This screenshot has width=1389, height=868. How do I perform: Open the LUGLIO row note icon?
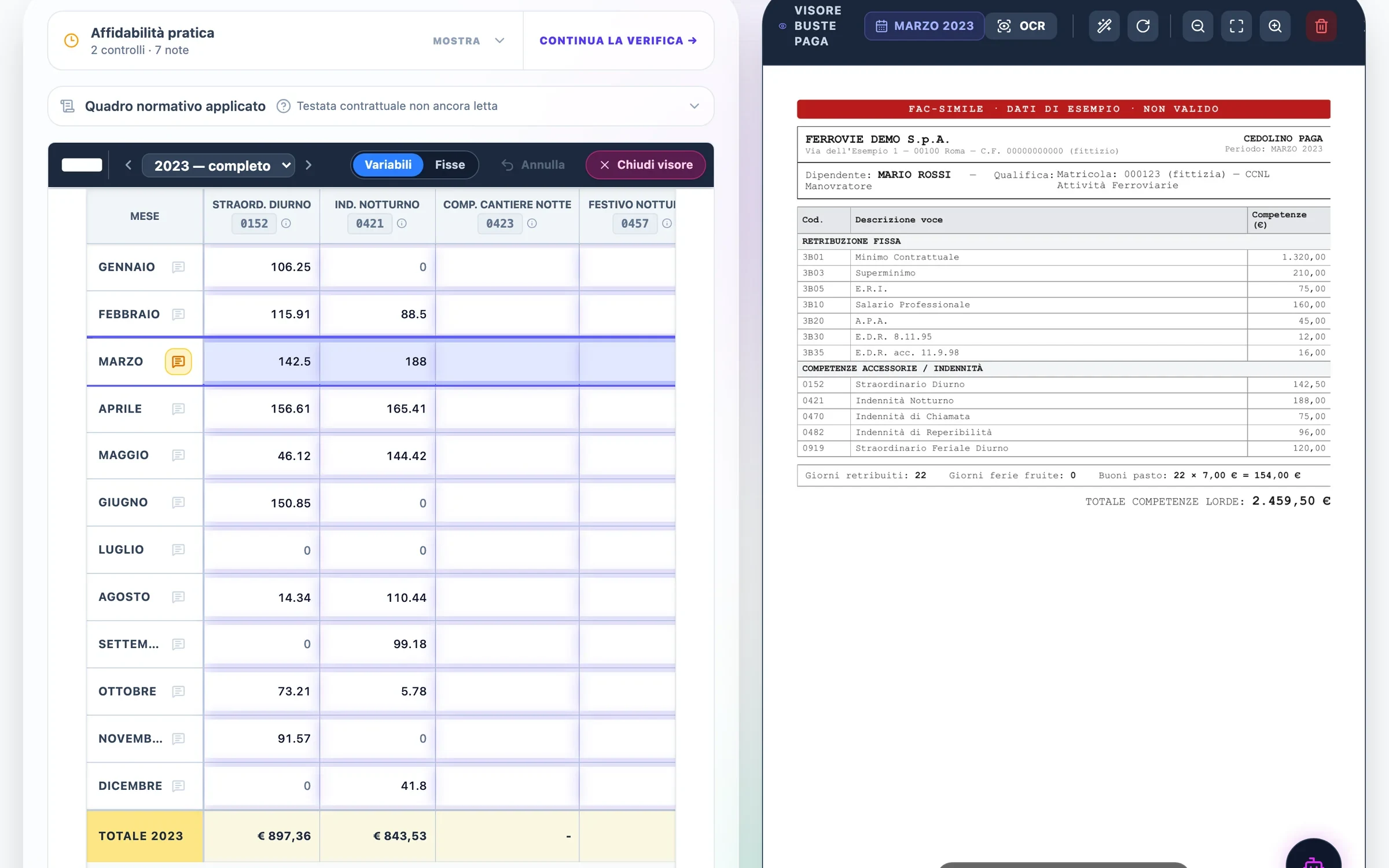coord(178,550)
